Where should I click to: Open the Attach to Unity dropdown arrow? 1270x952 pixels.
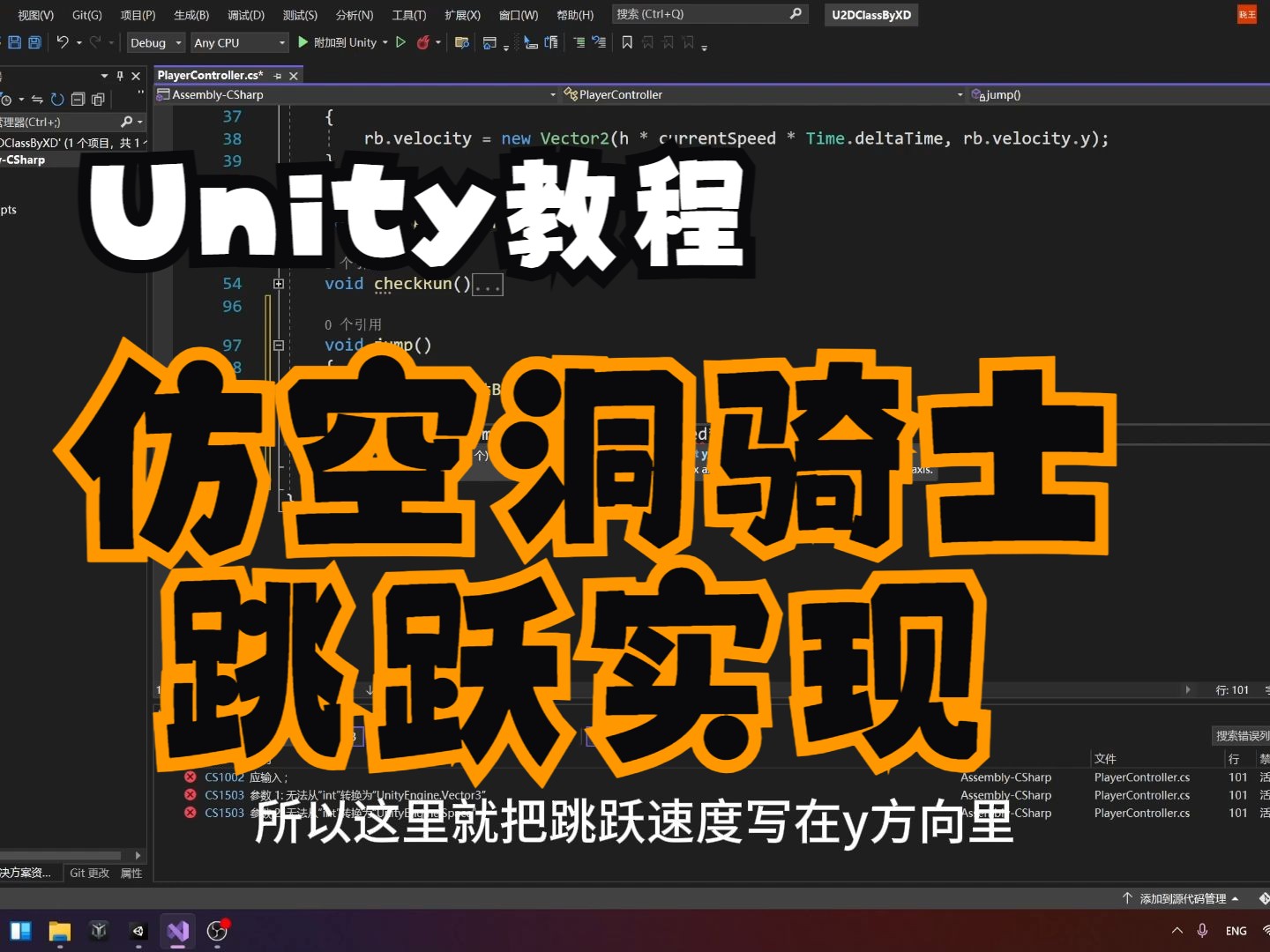tap(385, 42)
